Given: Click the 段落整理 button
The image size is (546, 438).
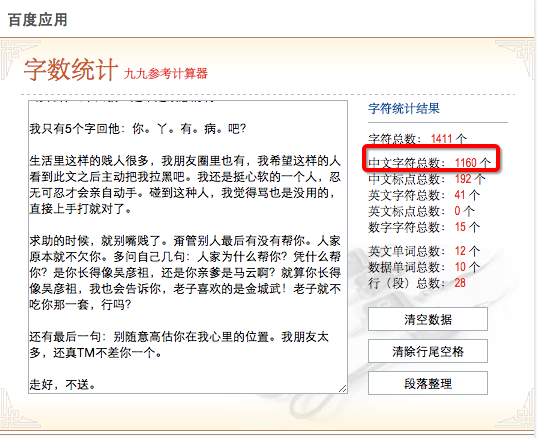Looking at the screenshot, I should [428, 383].
